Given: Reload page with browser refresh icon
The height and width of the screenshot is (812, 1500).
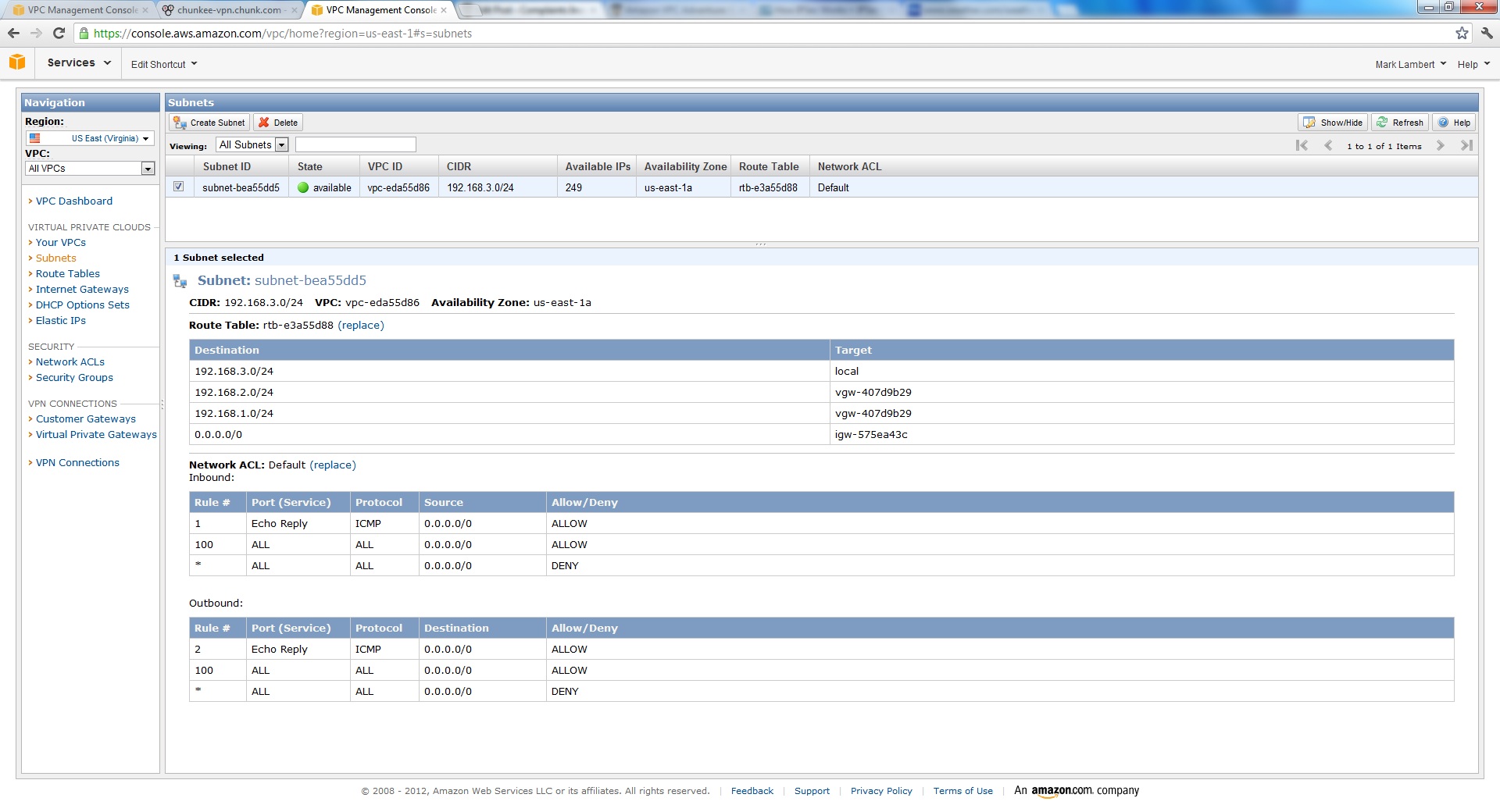Looking at the screenshot, I should [59, 33].
